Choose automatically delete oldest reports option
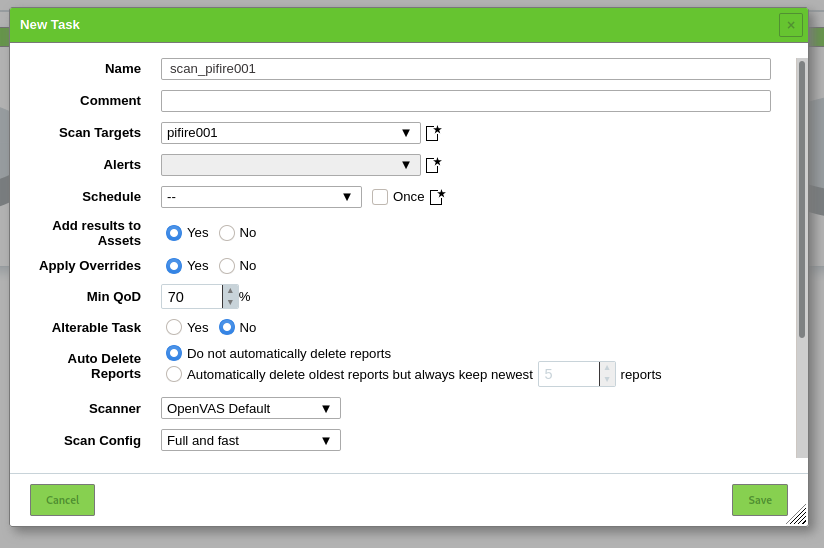 pyautogui.click(x=174, y=374)
